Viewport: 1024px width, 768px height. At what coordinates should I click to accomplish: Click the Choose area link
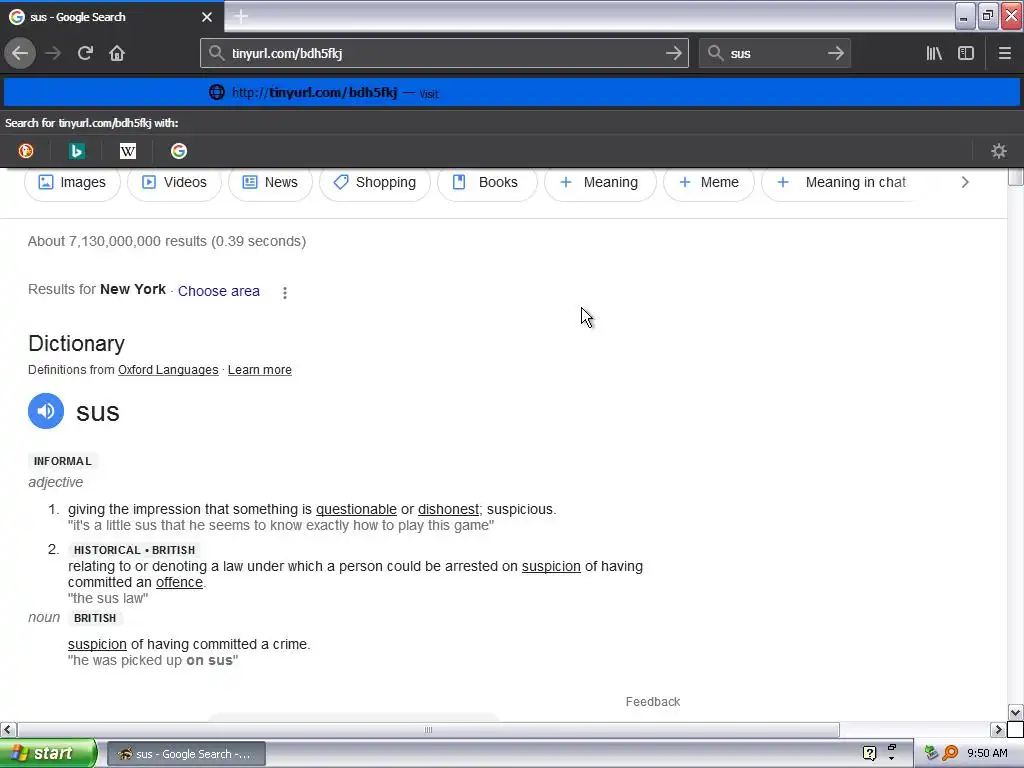click(219, 291)
